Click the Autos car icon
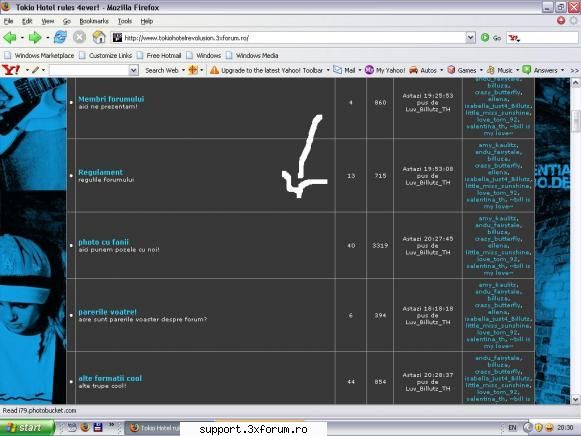 point(414,70)
